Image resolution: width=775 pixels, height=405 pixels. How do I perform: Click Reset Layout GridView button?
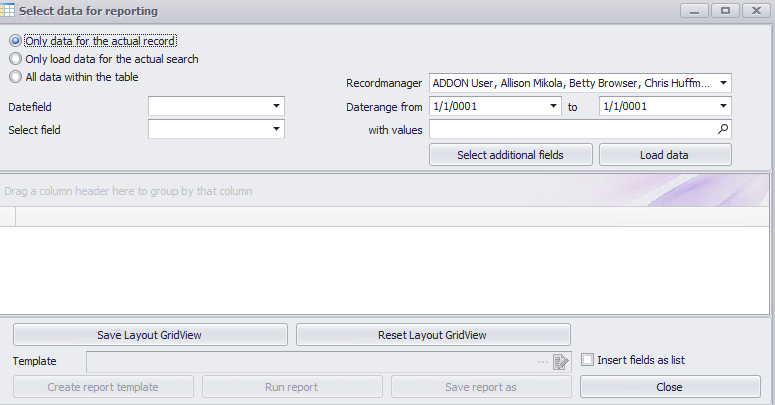tap(433, 335)
